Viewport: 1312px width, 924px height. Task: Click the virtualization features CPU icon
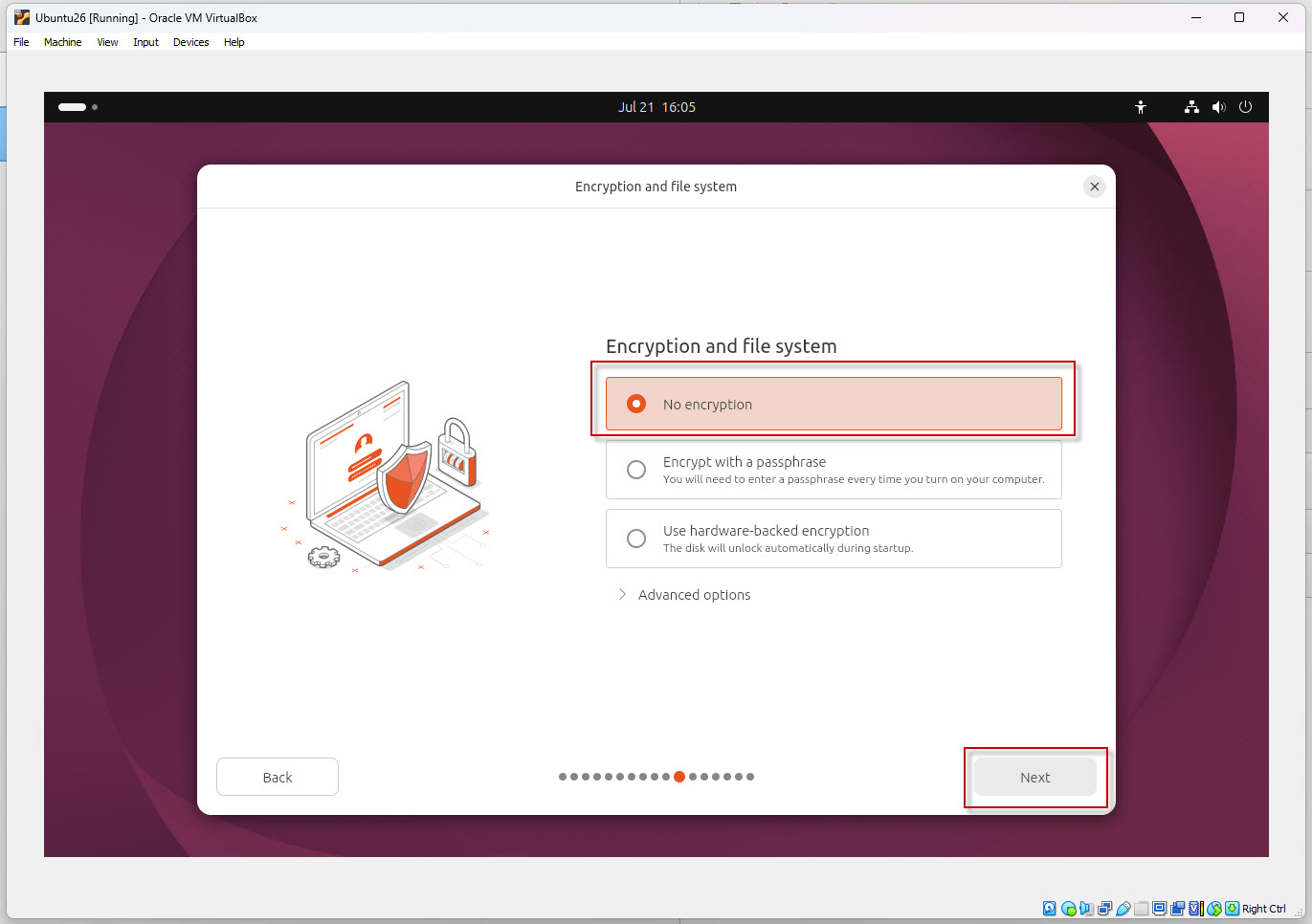[1196, 909]
